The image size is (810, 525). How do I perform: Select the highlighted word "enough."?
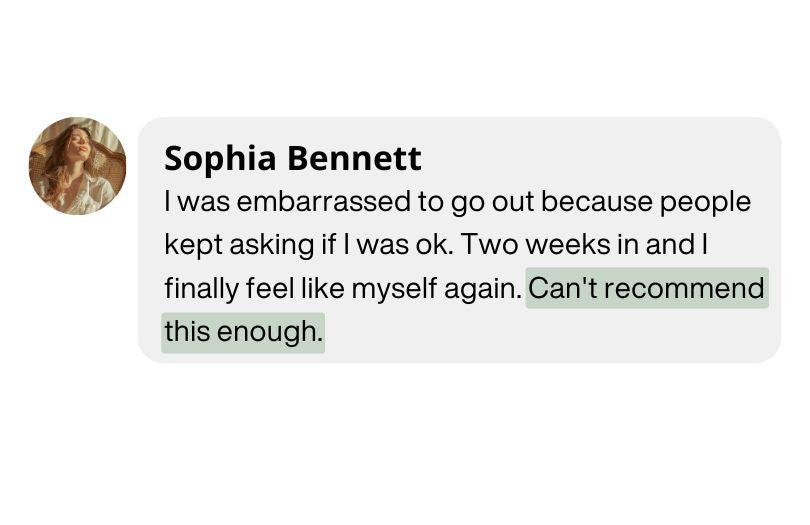(270, 331)
